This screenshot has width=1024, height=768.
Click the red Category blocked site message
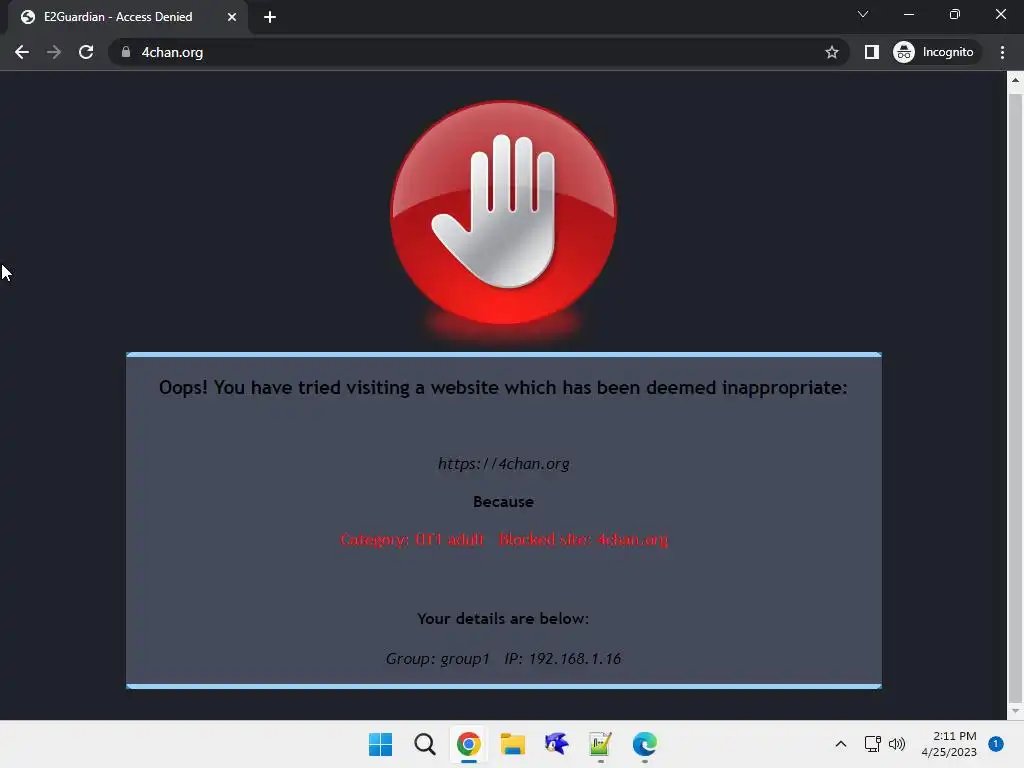504,539
